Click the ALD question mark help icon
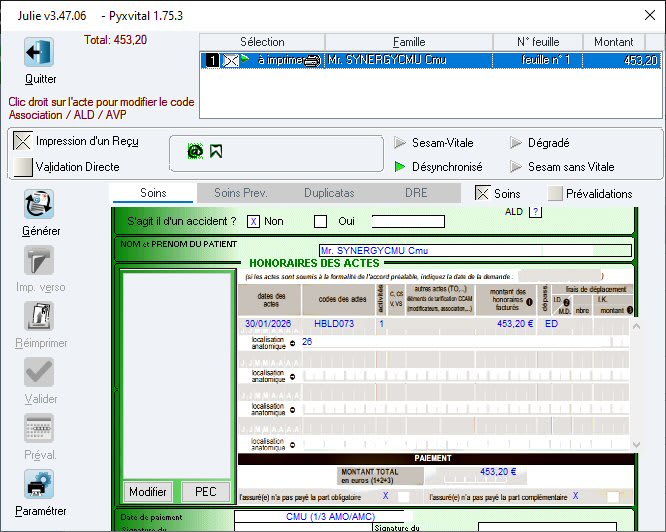This screenshot has height=532, width=666. point(535,212)
